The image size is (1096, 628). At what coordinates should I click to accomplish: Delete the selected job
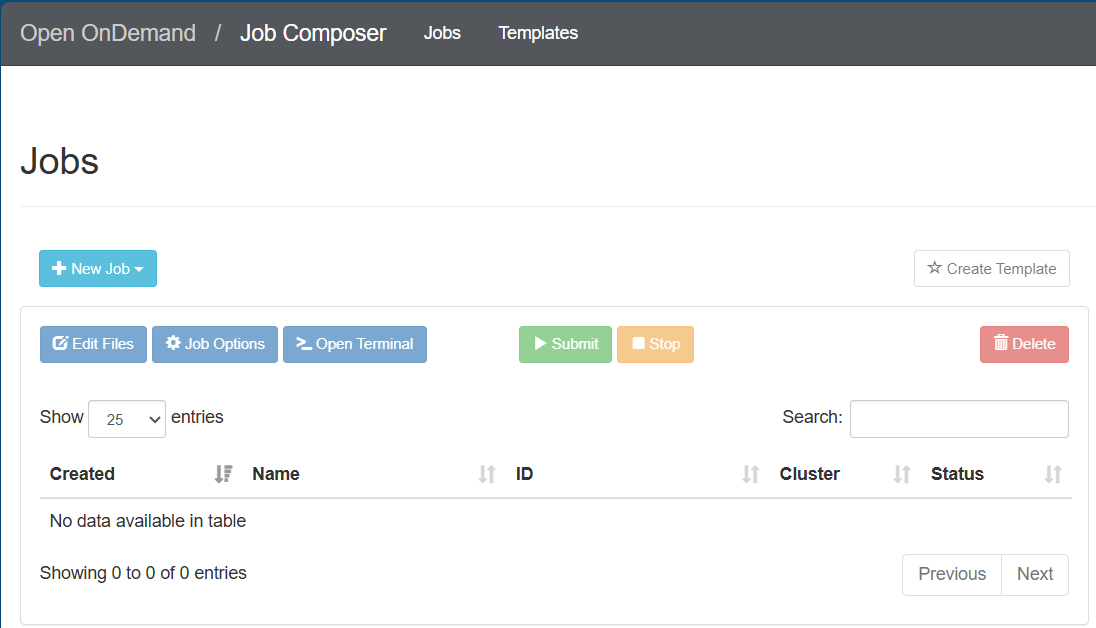tap(1024, 344)
